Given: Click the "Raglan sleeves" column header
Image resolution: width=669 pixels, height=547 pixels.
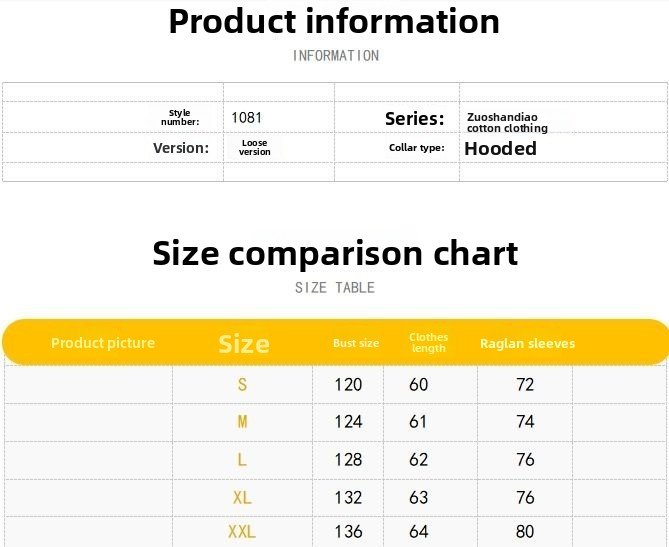Looking at the screenshot, I should coord(527,343).
